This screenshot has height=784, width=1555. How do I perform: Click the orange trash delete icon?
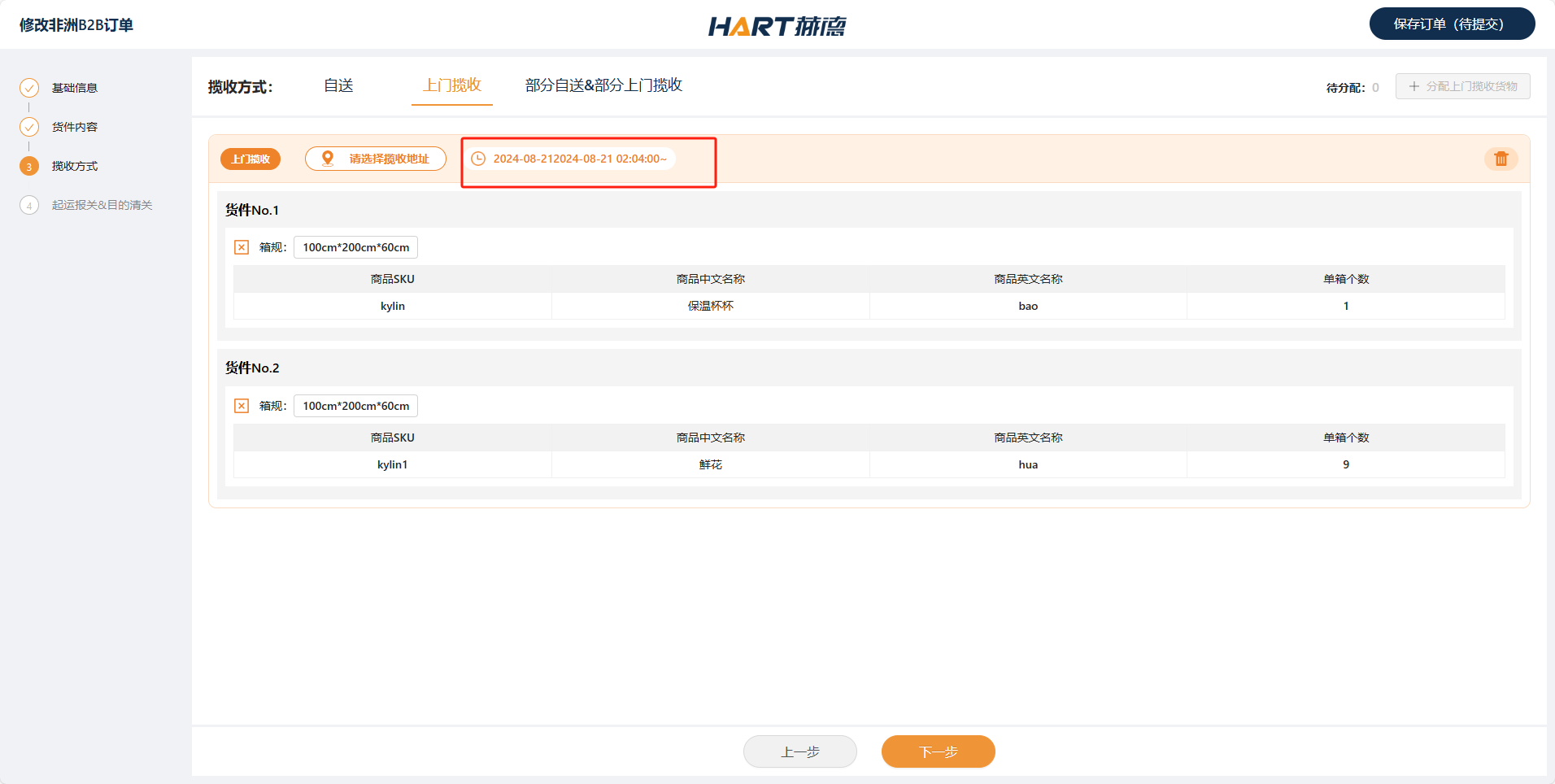1501,159
